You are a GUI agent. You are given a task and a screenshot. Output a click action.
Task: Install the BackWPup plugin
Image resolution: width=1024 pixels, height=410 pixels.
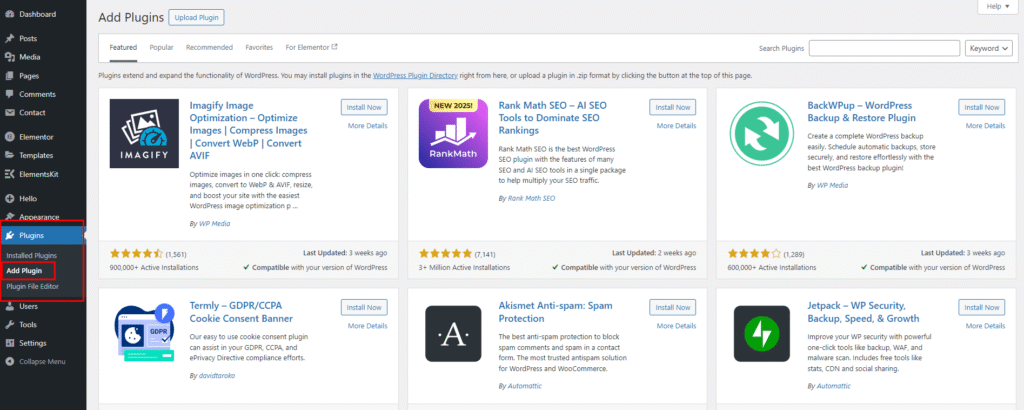(982, 107)
